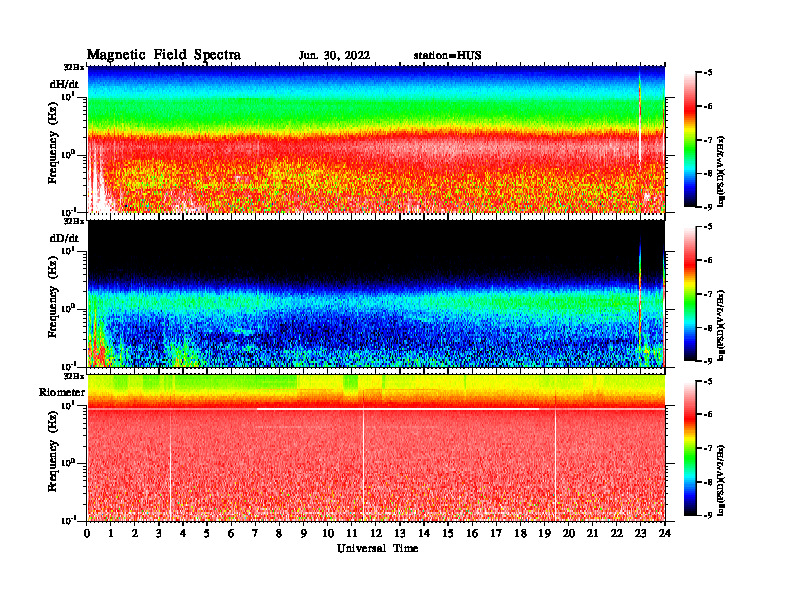Screen dimensions: 792x612
Task: Click the 'dD/dt' panel label
Action: coord(64,238)
